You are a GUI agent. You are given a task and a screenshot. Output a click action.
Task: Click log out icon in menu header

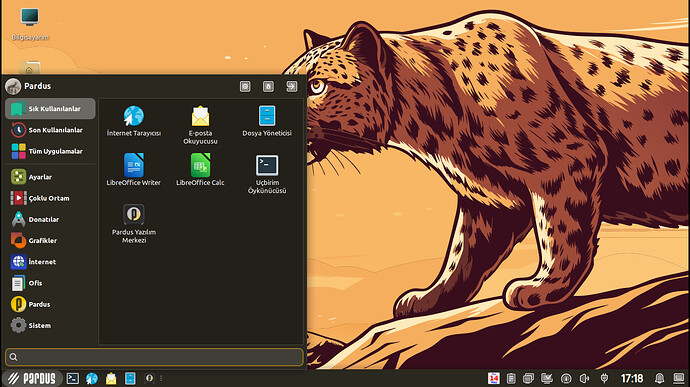coord(292,86)
